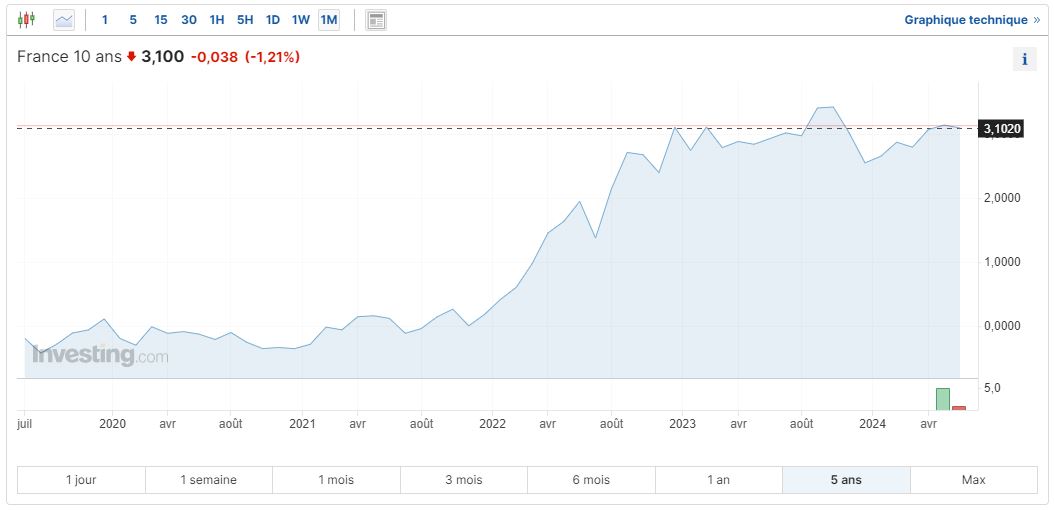Select the 5H interval
Image resolution: width=1054 pixels, height=511 pixels.
point(245,20)
